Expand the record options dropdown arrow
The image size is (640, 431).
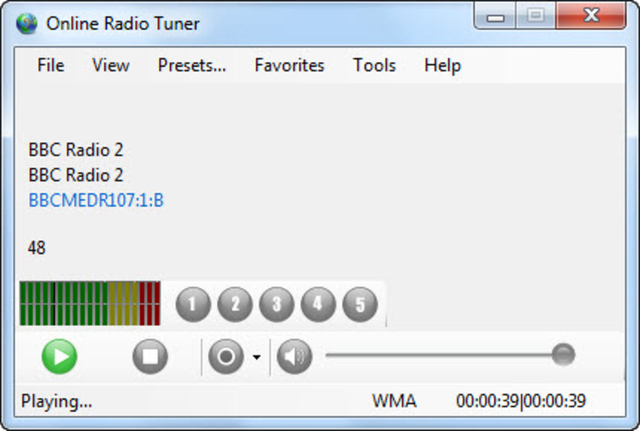click(x=256, y=357)
